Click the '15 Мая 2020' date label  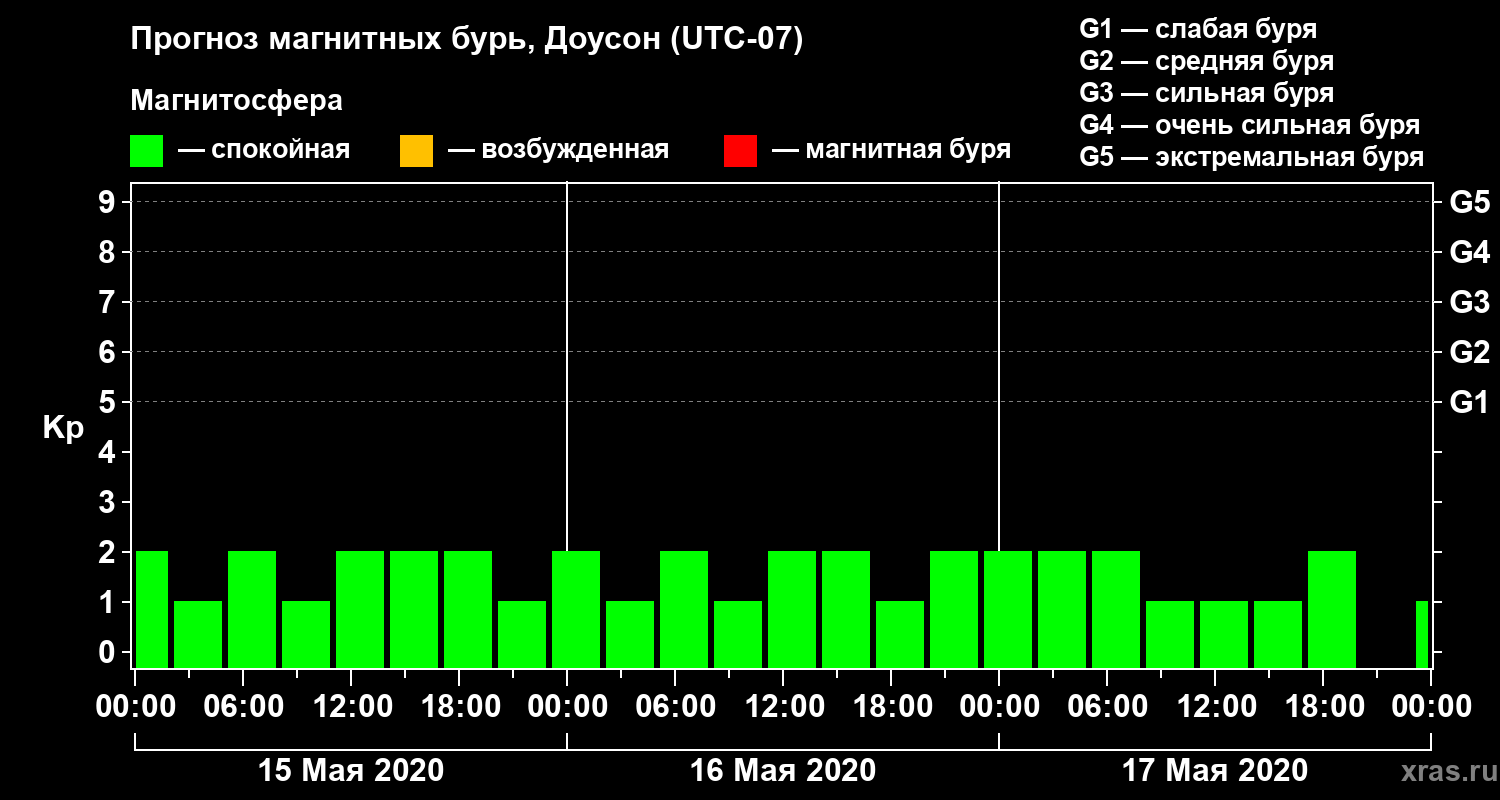(351, 770)
